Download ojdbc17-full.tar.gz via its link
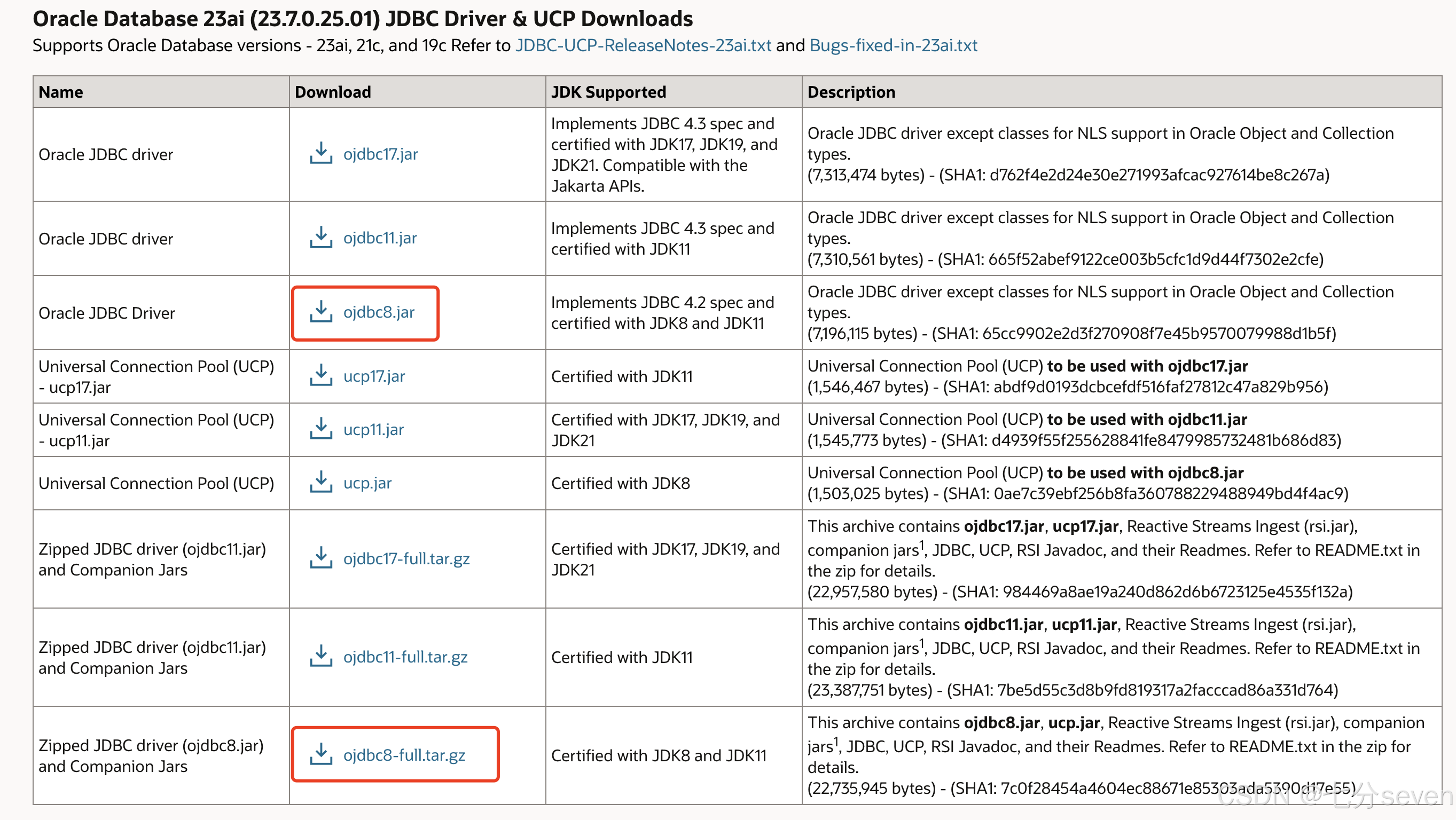Screen dimensions: 1456x820 (406, 558)
